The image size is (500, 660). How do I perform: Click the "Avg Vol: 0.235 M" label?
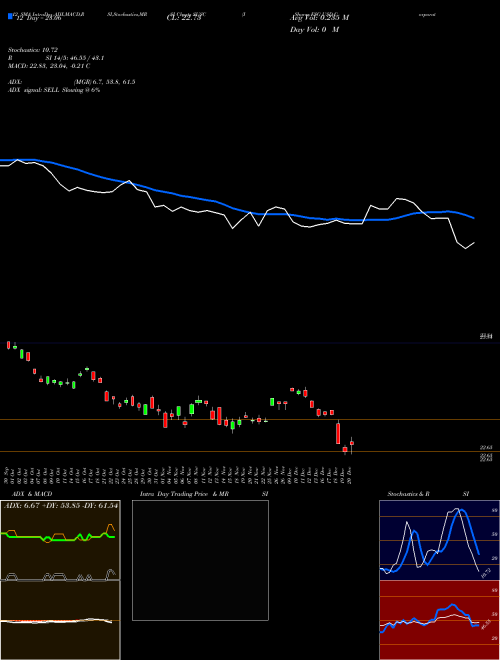tap(319, 18)
